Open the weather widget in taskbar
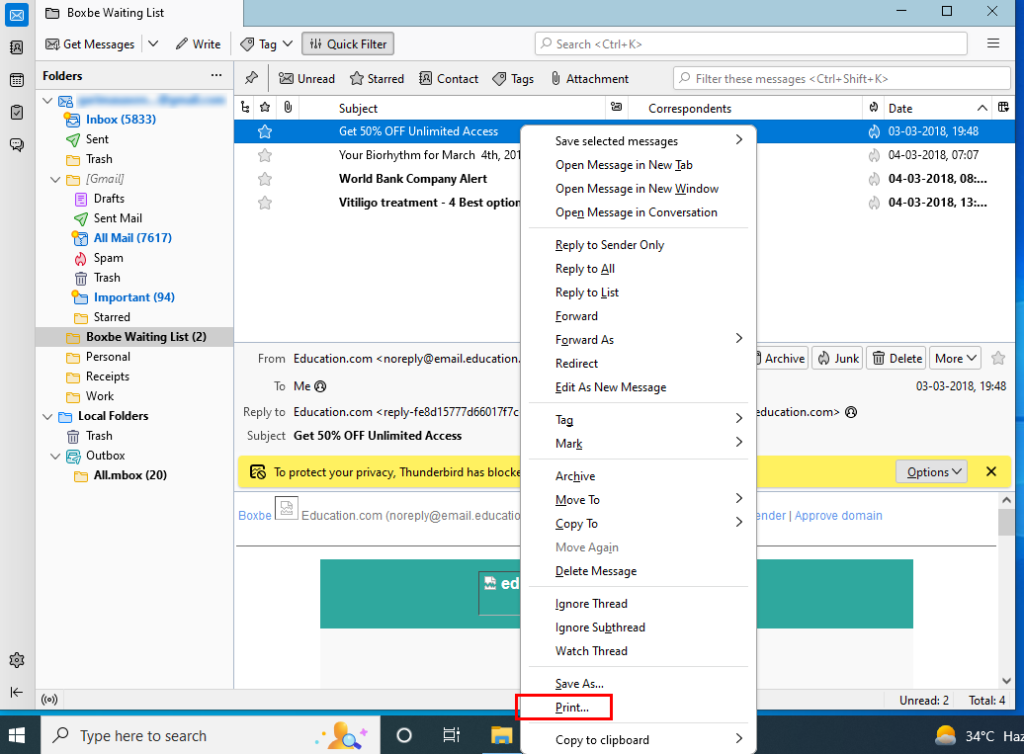Viewport: 1024px width, 754px height. point(978,736)
